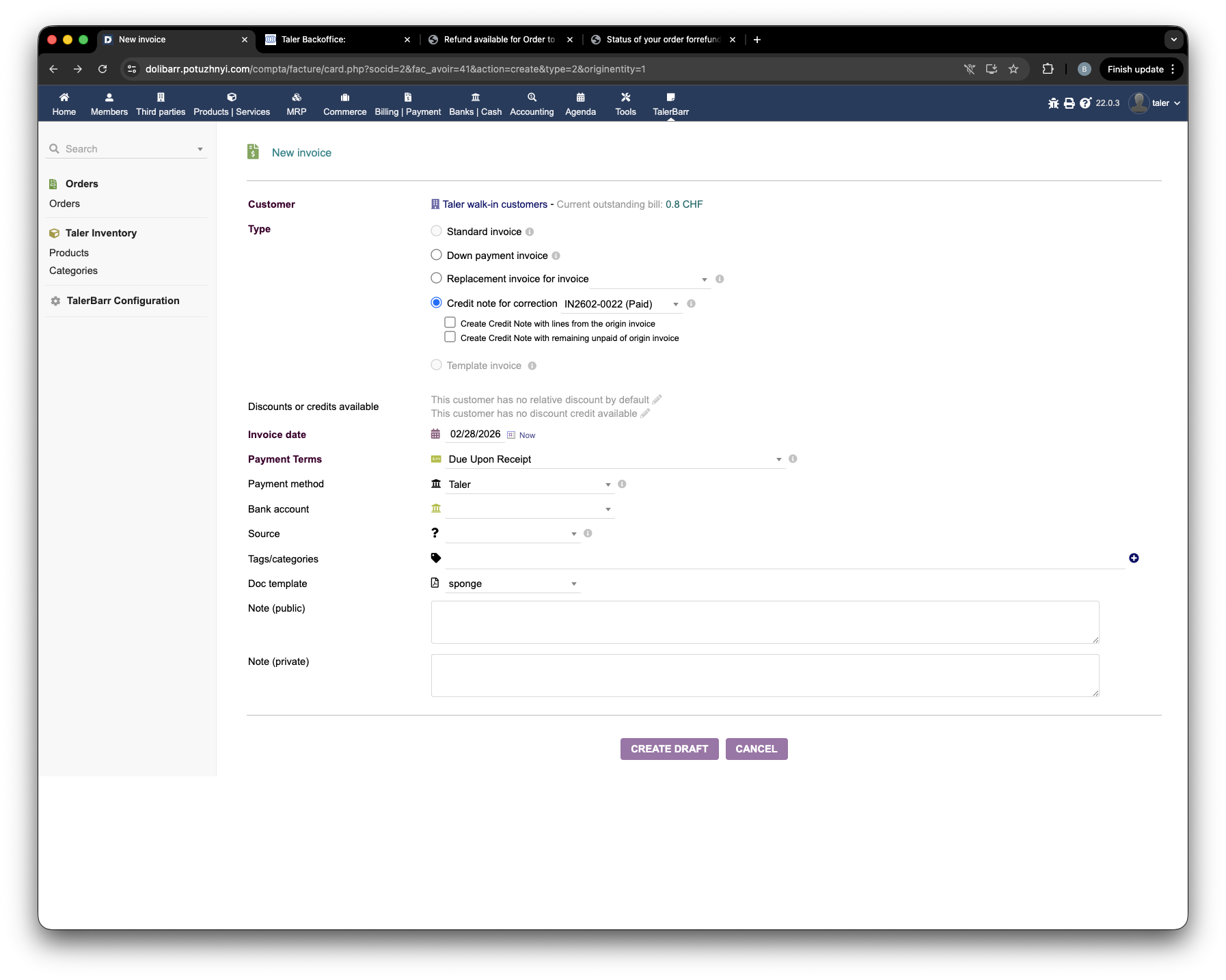
Task: Click the Home icon in top navigation
Action: click(x=64, y=98)
